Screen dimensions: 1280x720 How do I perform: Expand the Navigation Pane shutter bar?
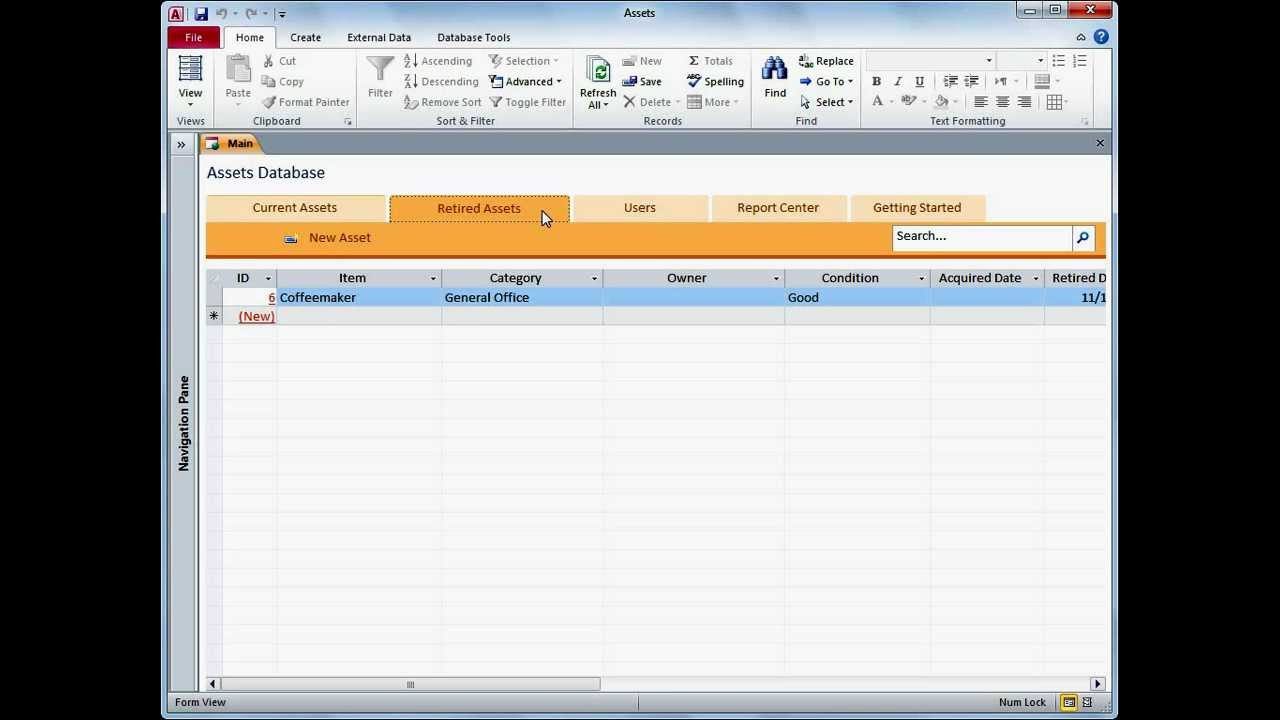click(x=182, y=145)
